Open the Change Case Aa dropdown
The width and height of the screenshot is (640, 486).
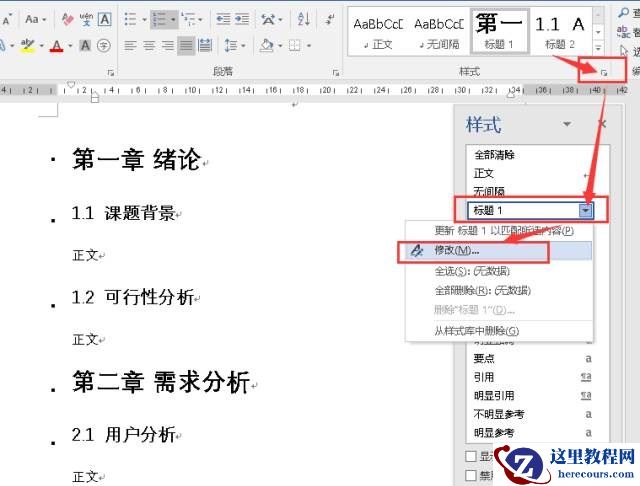click(36, 19)
